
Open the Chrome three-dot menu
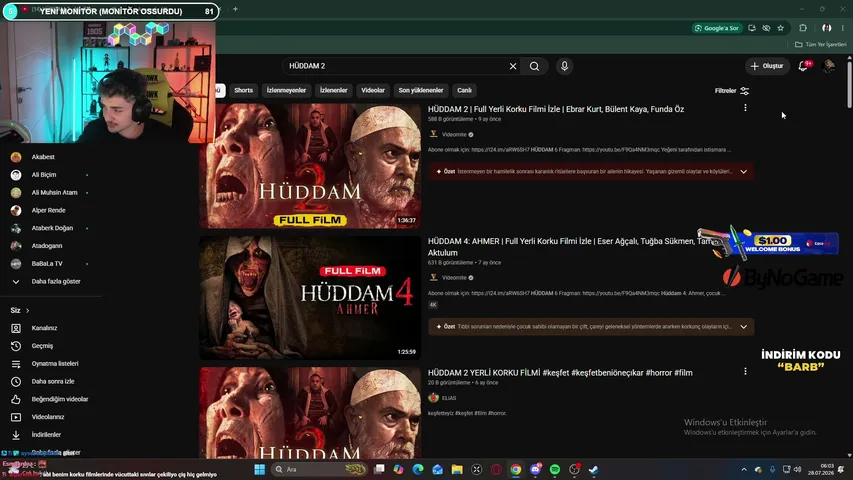click(843, 28)
